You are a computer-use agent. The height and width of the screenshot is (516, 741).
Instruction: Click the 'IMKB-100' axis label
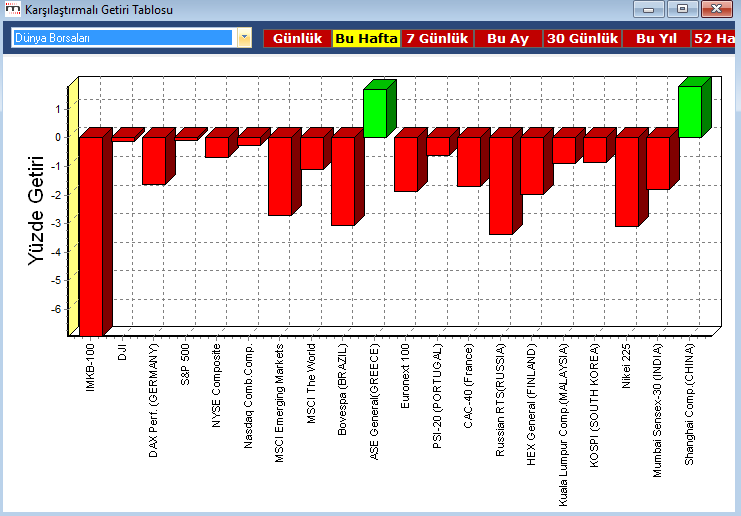[x=90, y=368]
